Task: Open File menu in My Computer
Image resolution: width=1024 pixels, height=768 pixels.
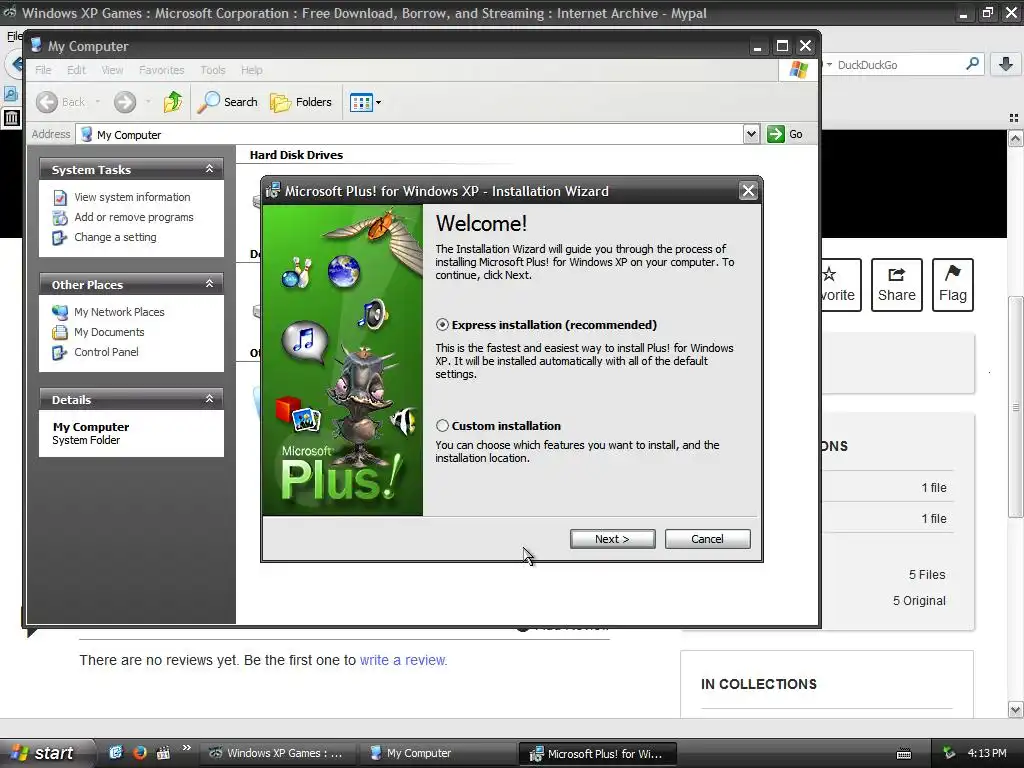Action: coord(43,70)
